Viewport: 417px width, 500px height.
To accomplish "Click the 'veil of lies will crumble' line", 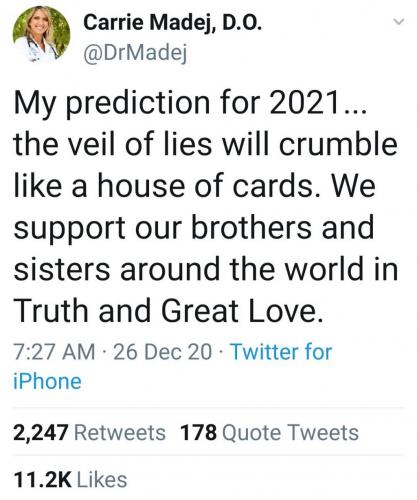I will pos(206,144).
